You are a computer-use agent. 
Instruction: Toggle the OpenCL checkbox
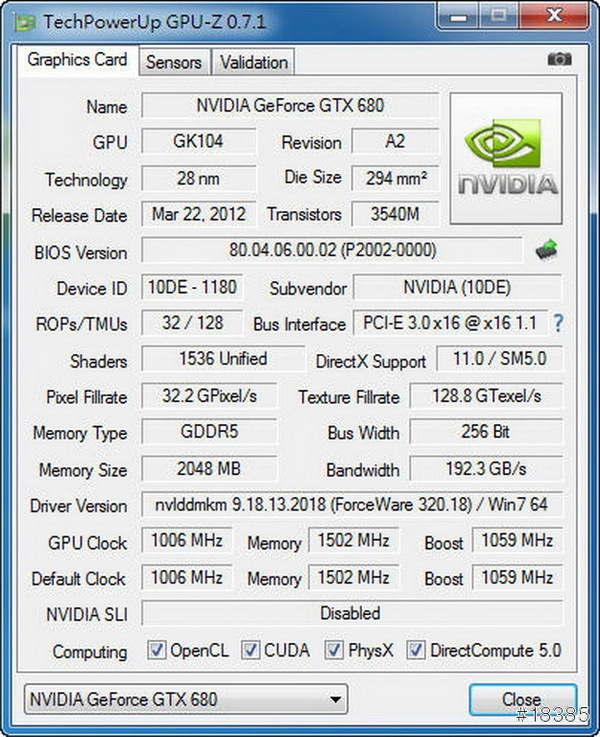[156, 651]
